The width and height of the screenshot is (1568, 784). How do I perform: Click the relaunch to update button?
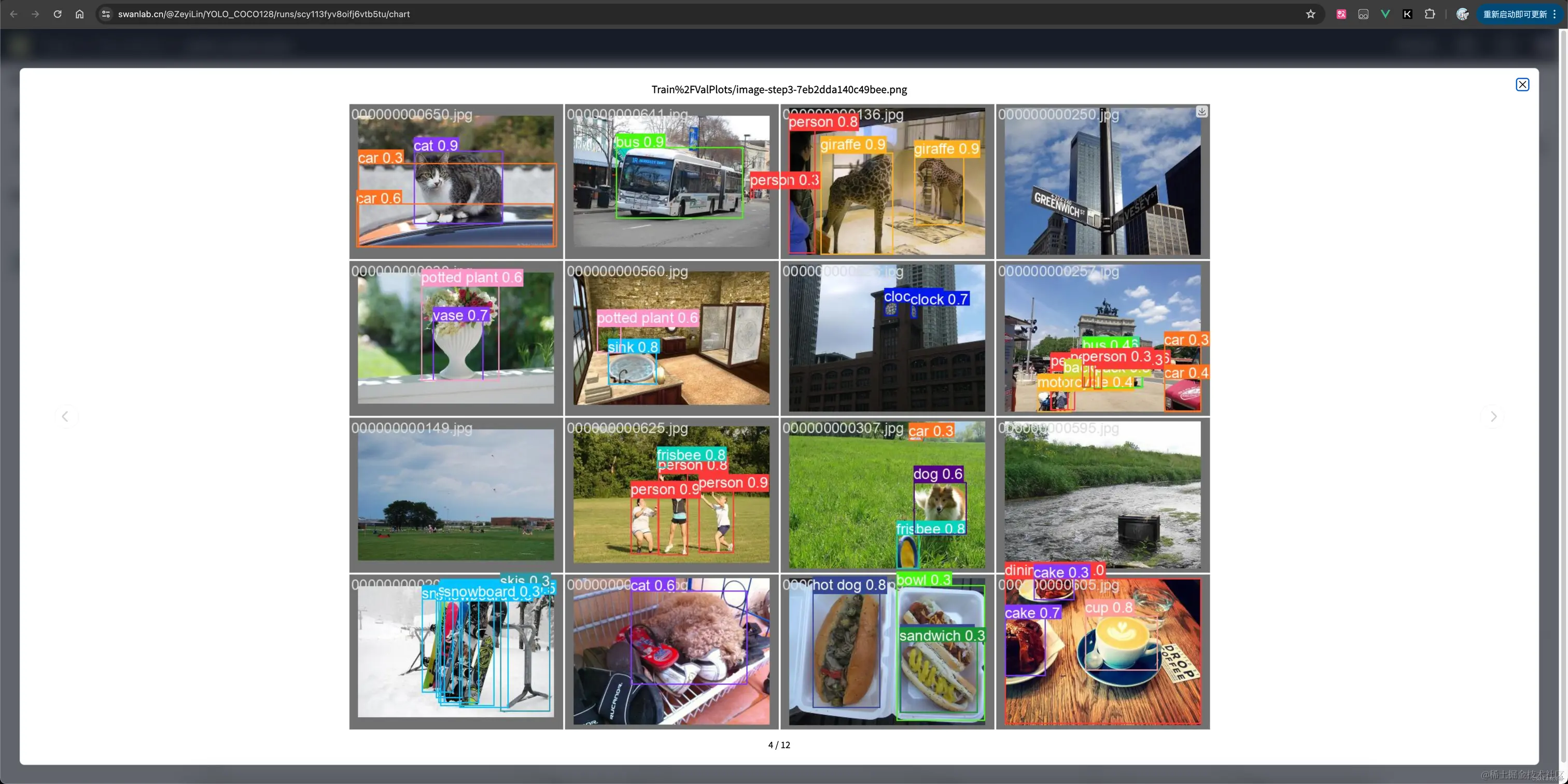pos(1514,14)
